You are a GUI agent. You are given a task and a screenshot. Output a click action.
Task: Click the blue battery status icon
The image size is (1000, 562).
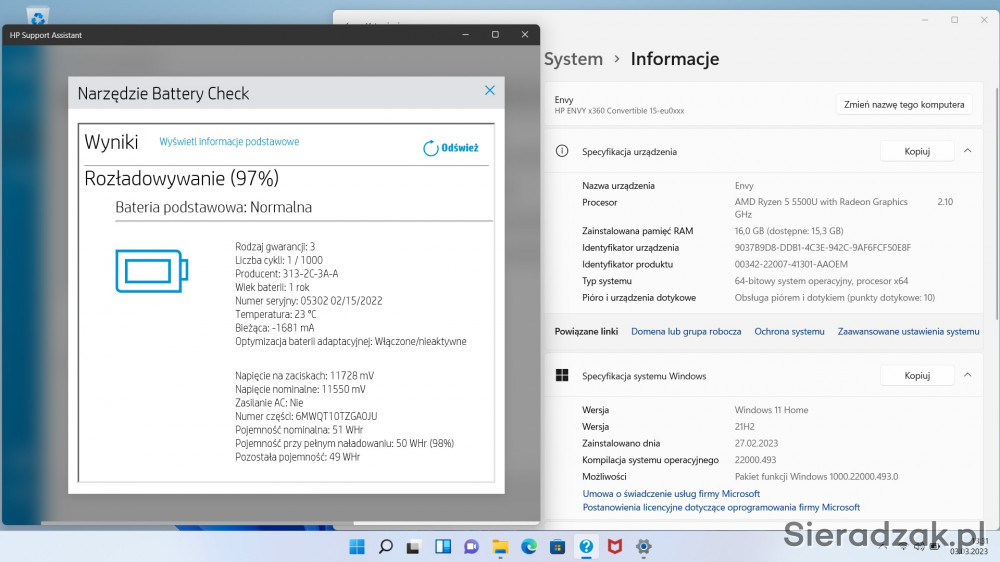pyautogui.click(x=152, y=271)
